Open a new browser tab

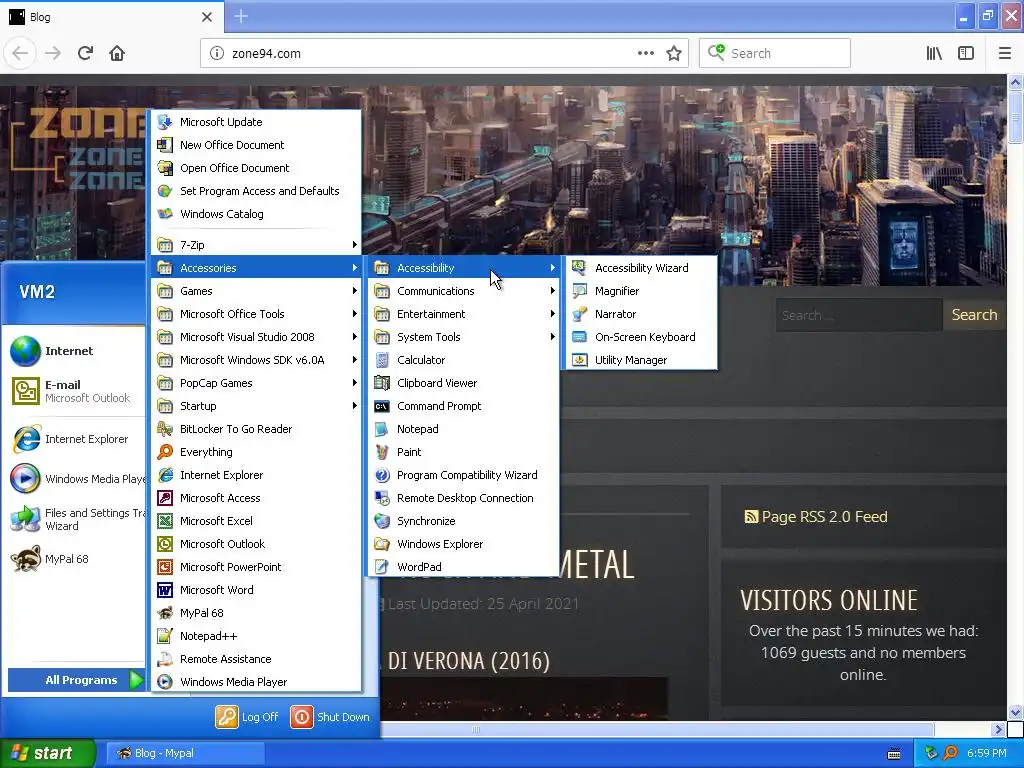241,16
